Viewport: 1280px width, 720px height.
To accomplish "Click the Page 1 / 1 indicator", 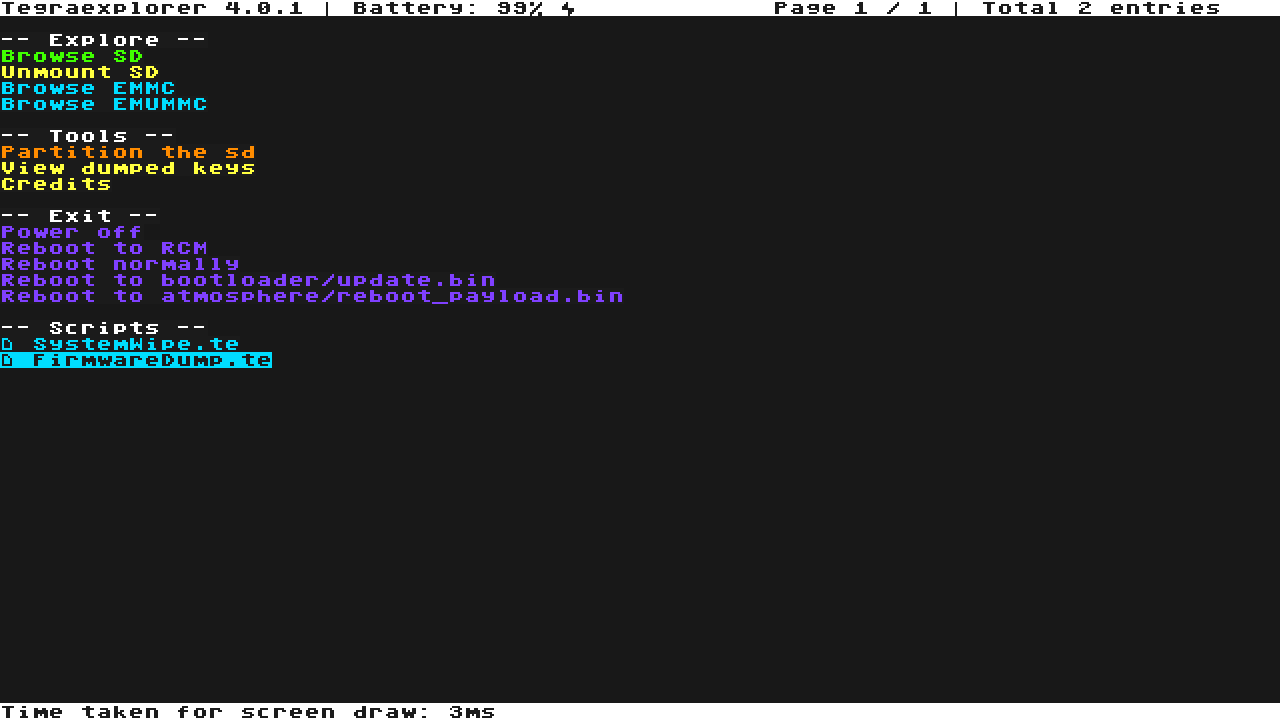I will 854,8.
